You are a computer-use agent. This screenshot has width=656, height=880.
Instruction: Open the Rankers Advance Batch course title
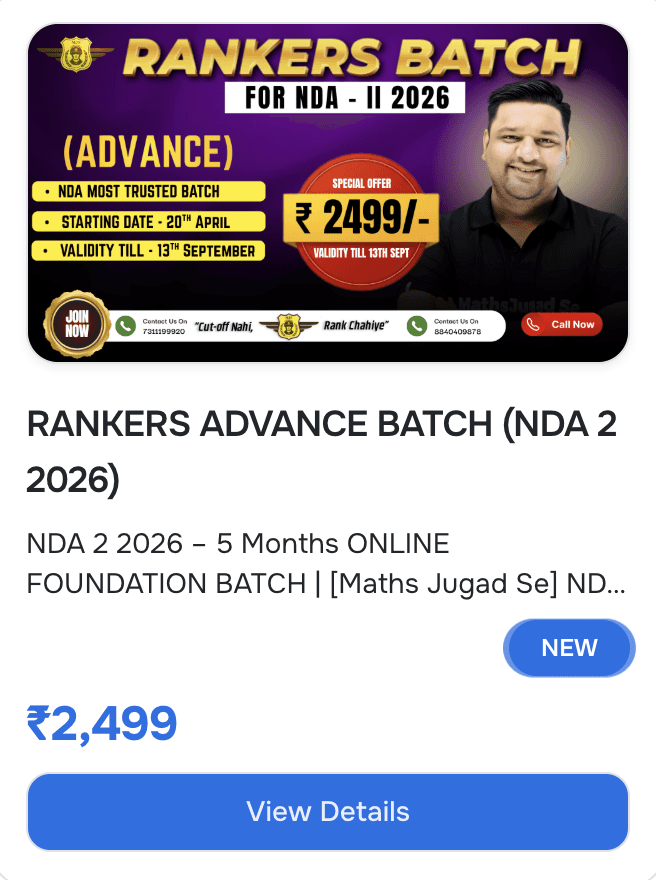point(322,451)
